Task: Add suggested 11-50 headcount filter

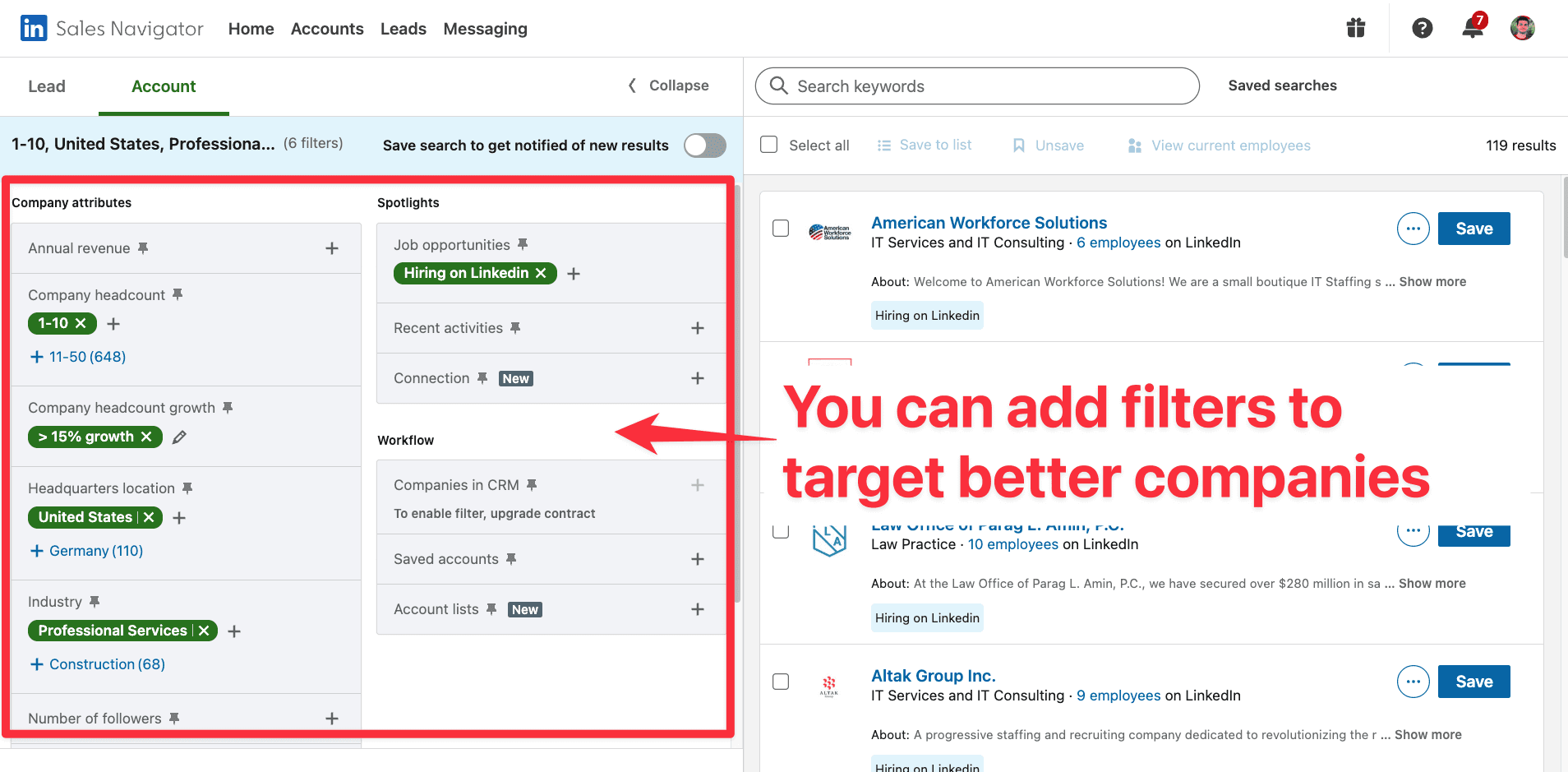Action: [78, 357]
